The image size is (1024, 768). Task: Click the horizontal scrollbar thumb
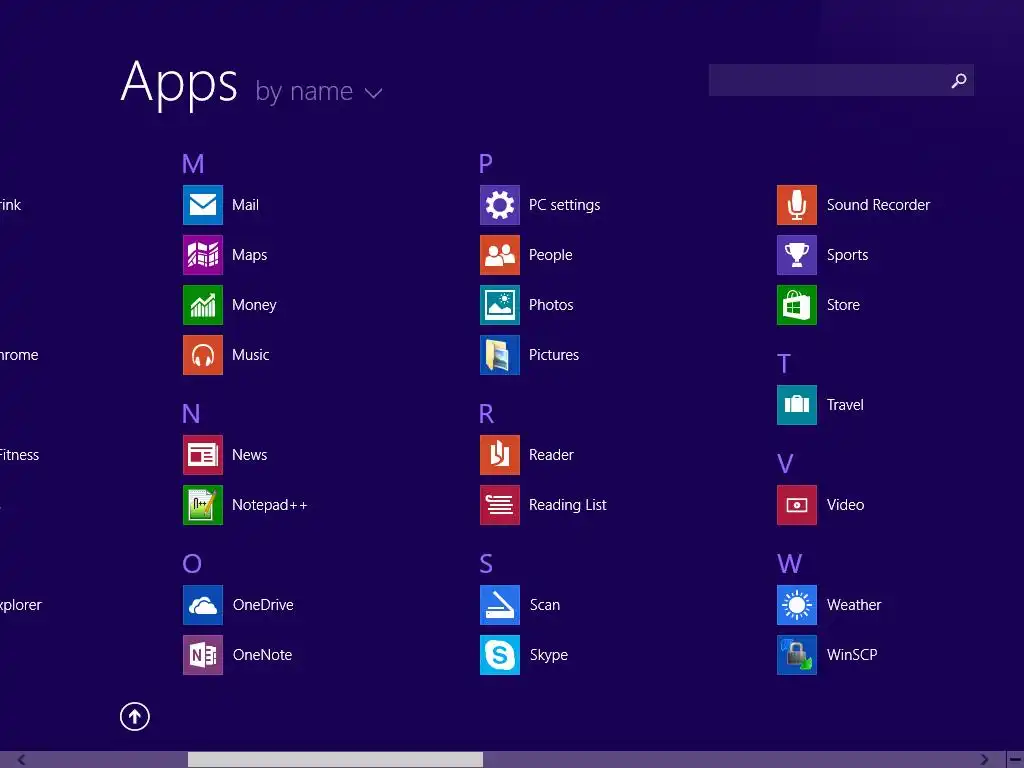(x=335, y=760)
